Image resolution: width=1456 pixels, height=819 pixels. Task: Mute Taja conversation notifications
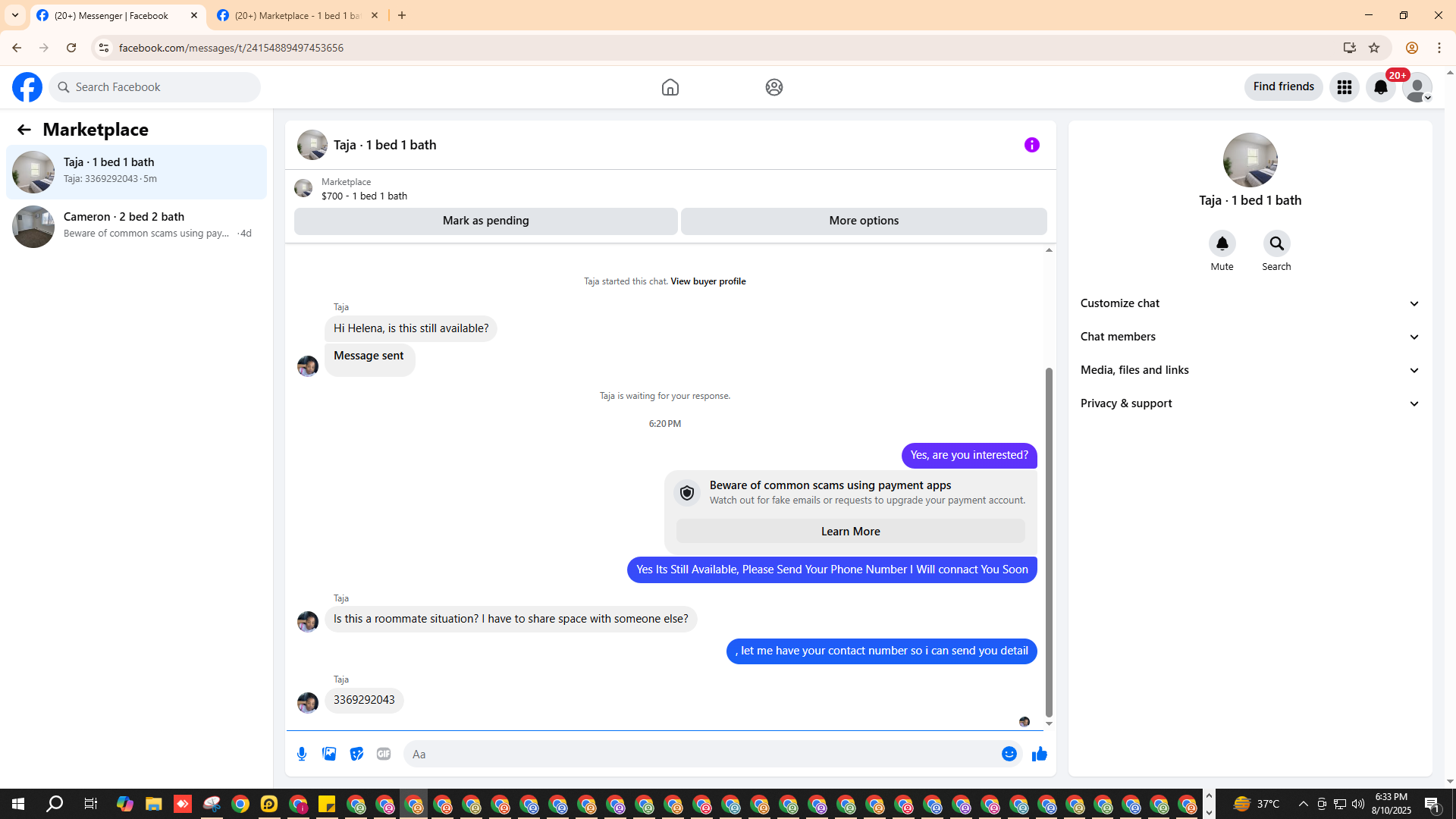(1222, 244)
